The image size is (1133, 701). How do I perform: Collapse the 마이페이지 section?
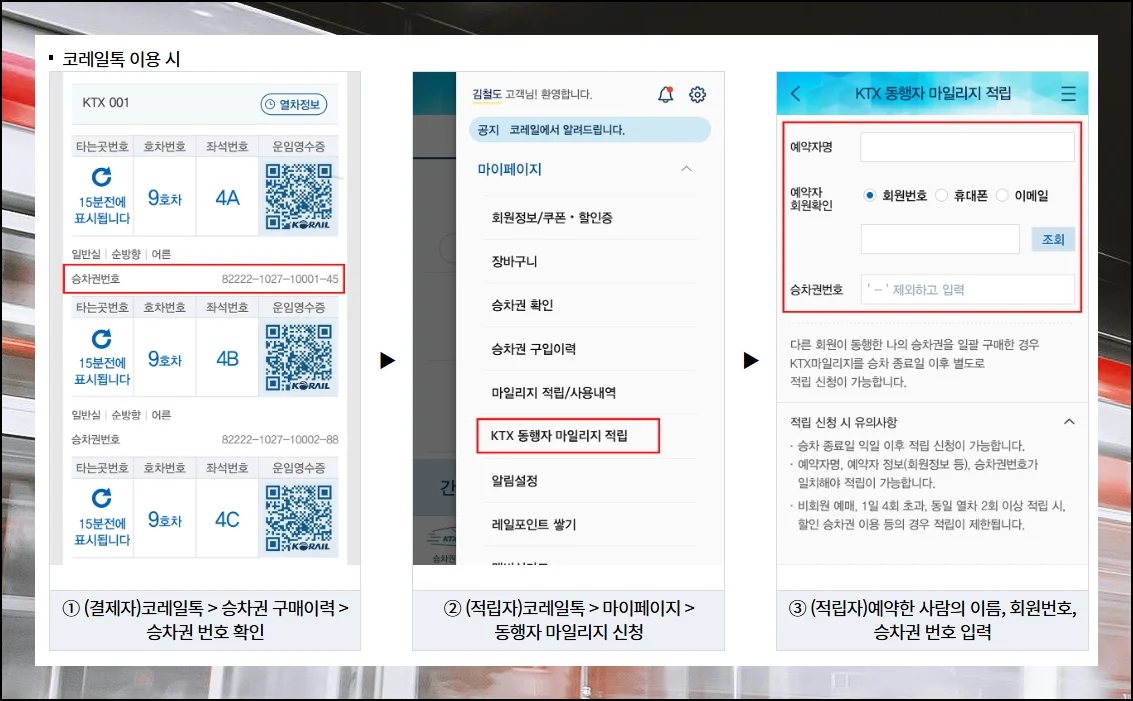pyautogui.click(x=686, y=170)
